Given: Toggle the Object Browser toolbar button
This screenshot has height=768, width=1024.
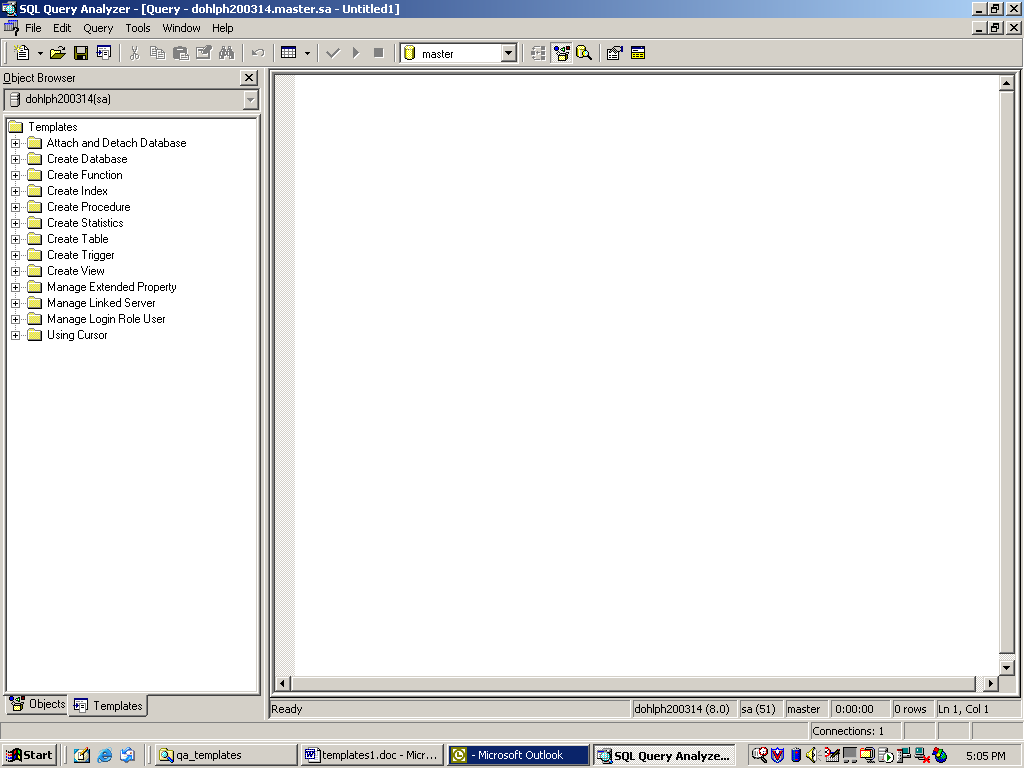Looking at the screenshot, I should coord(561,53).
